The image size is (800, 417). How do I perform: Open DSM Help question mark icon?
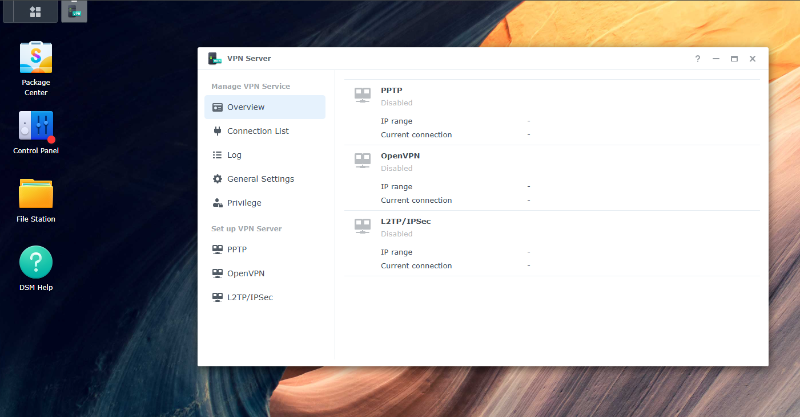coord(36,262)
